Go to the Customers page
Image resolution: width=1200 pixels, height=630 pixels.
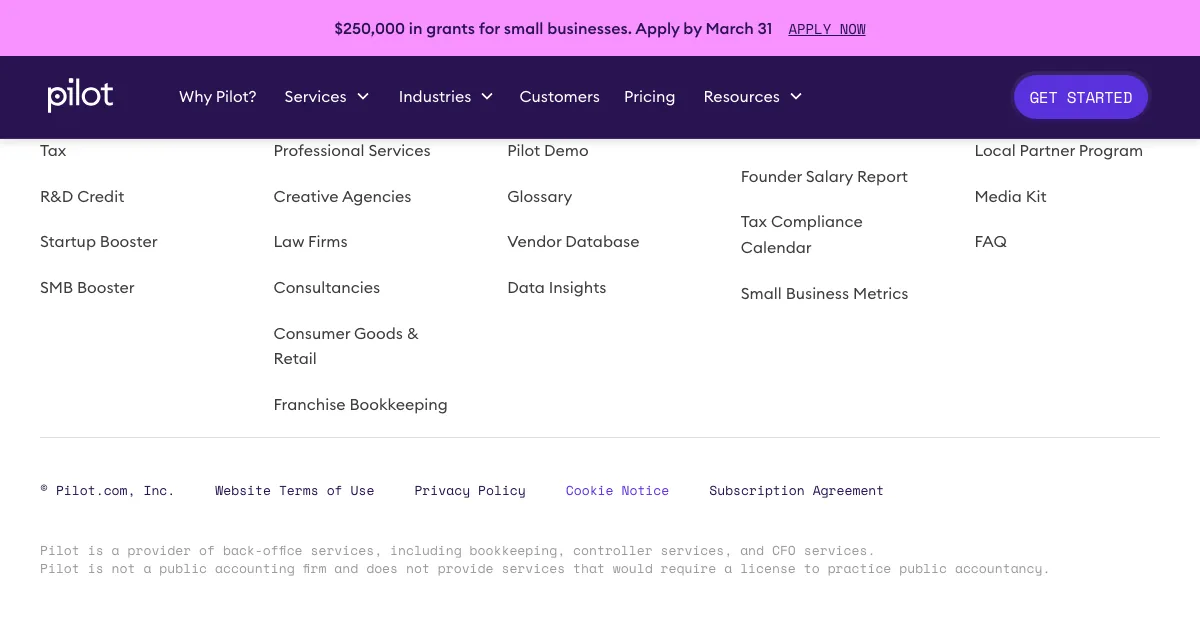pos(559,97)
